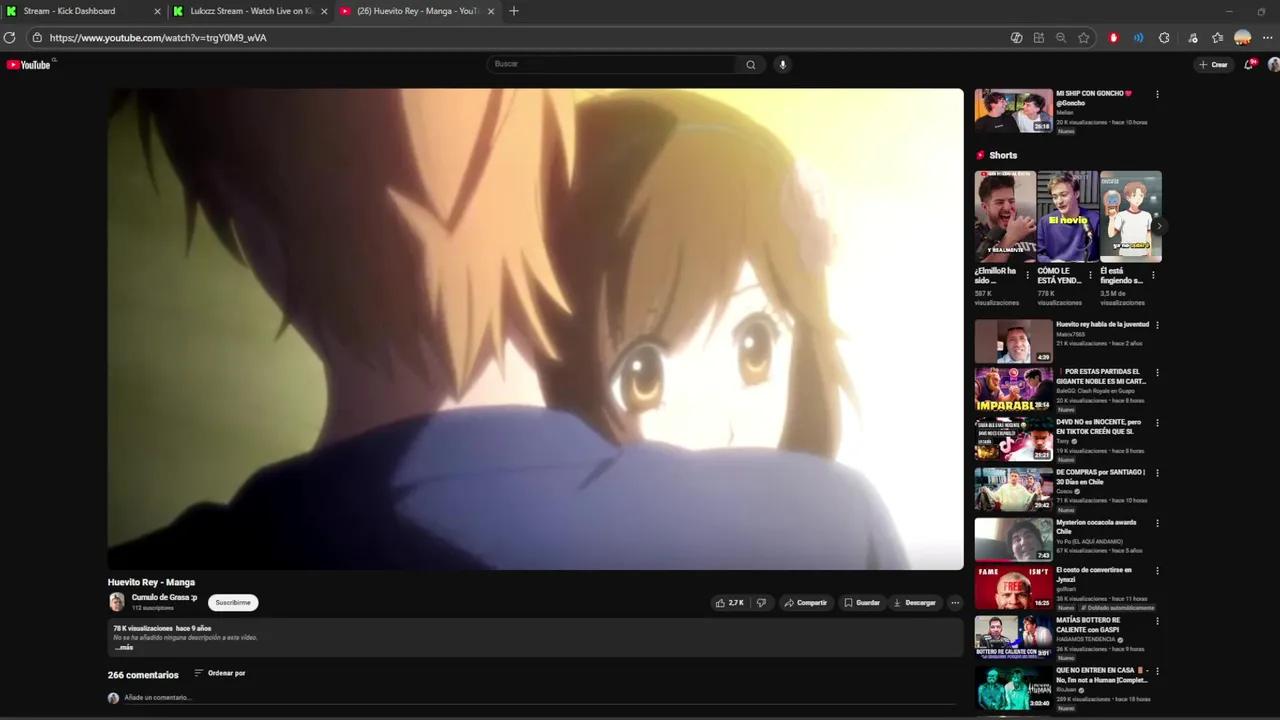Open Mysterion cocacola awards Chile thumbnail
This screenshot has width=1280, height=720.
tap(1013, 539)
